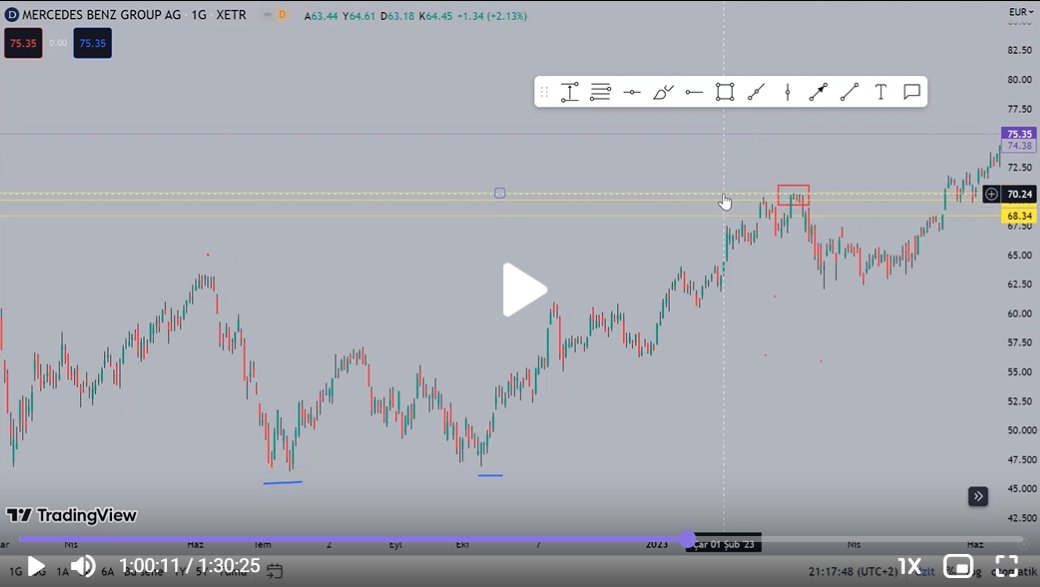Click the purple video progress handle
1040x587 pixels.
(x=688, y=539)
